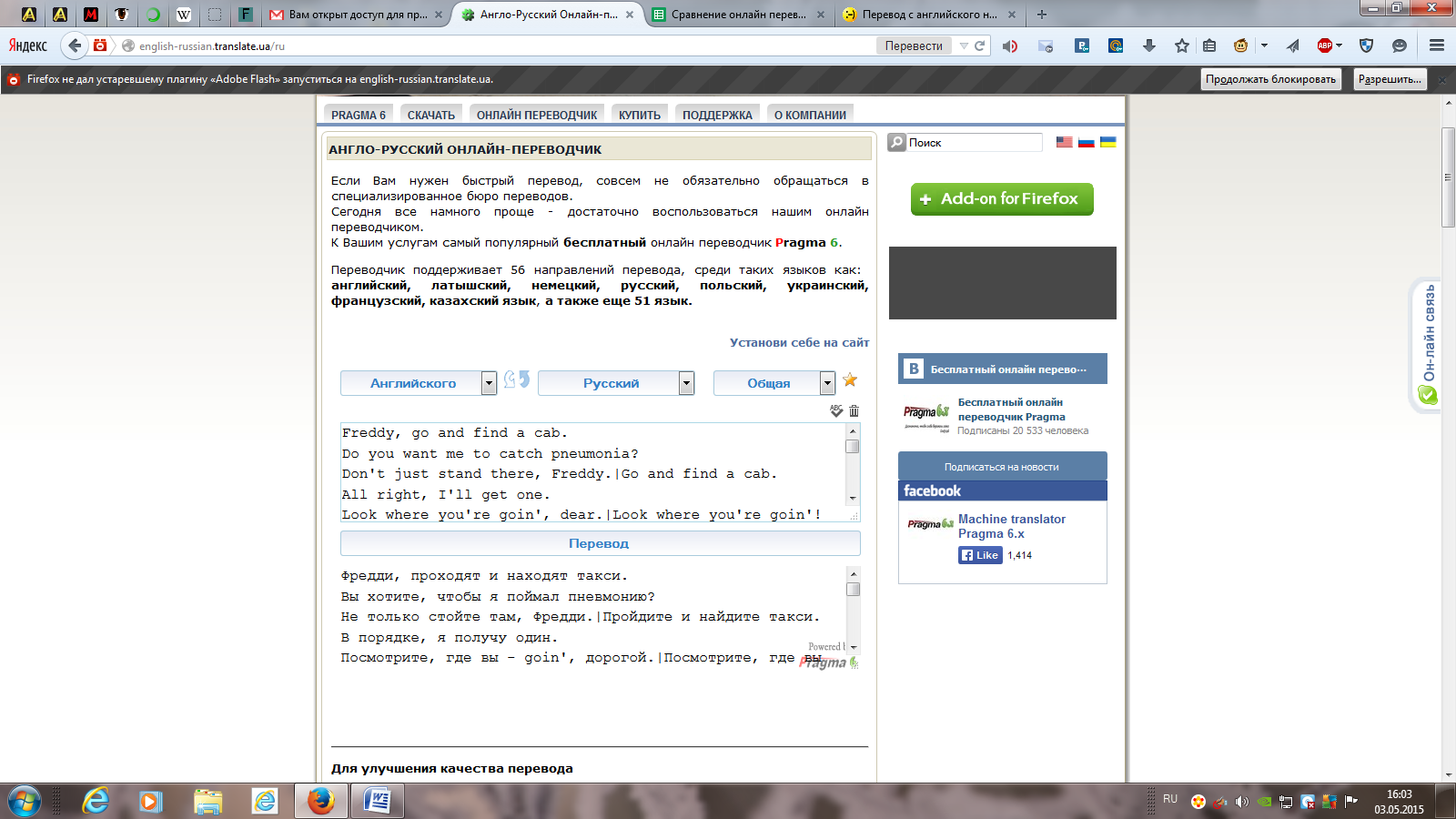Screen dimensions: 1456x819
Task: Expand the Русский target language dropdown
Action: [x=686, y=383]
